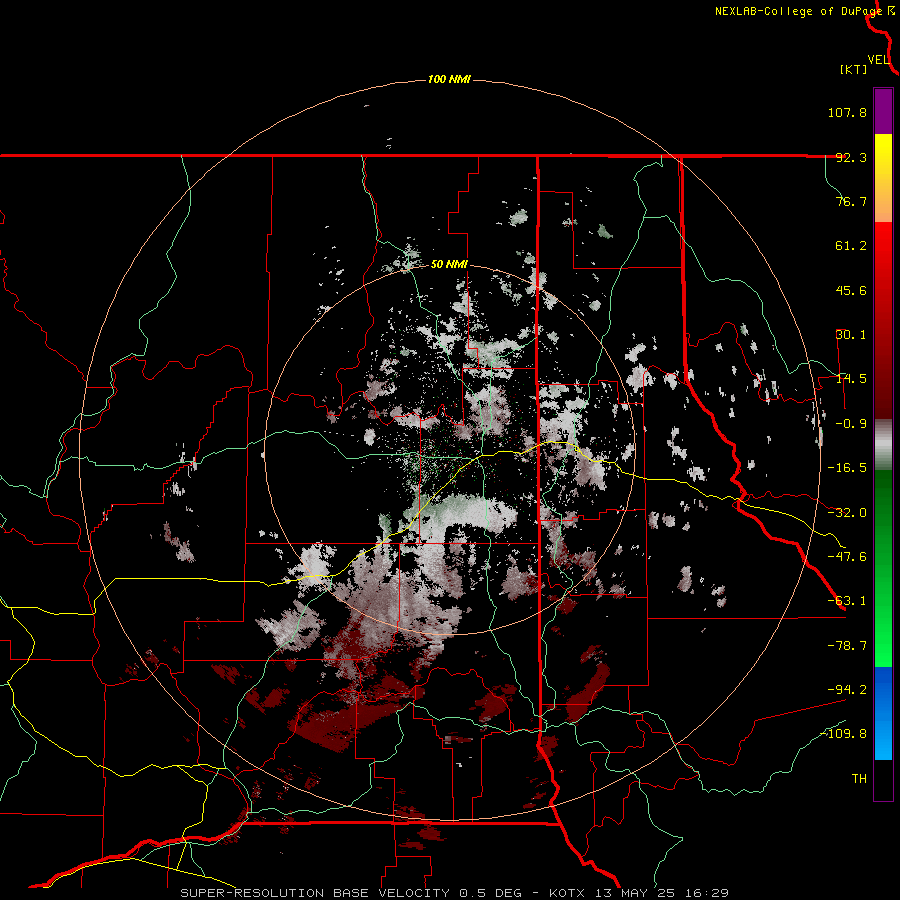
Task: Select the -94.2 velocity scale value
Action: coord(847,689)
